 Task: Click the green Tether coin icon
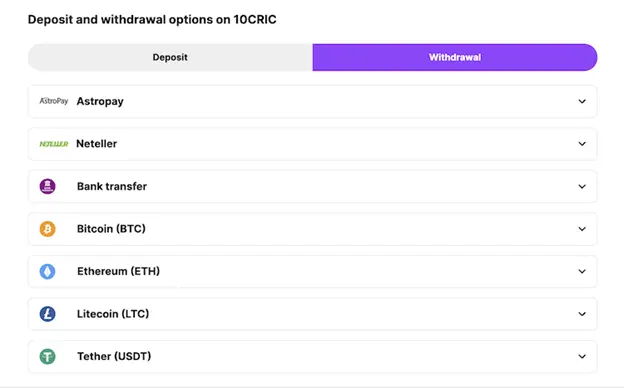tap(47, 357)
